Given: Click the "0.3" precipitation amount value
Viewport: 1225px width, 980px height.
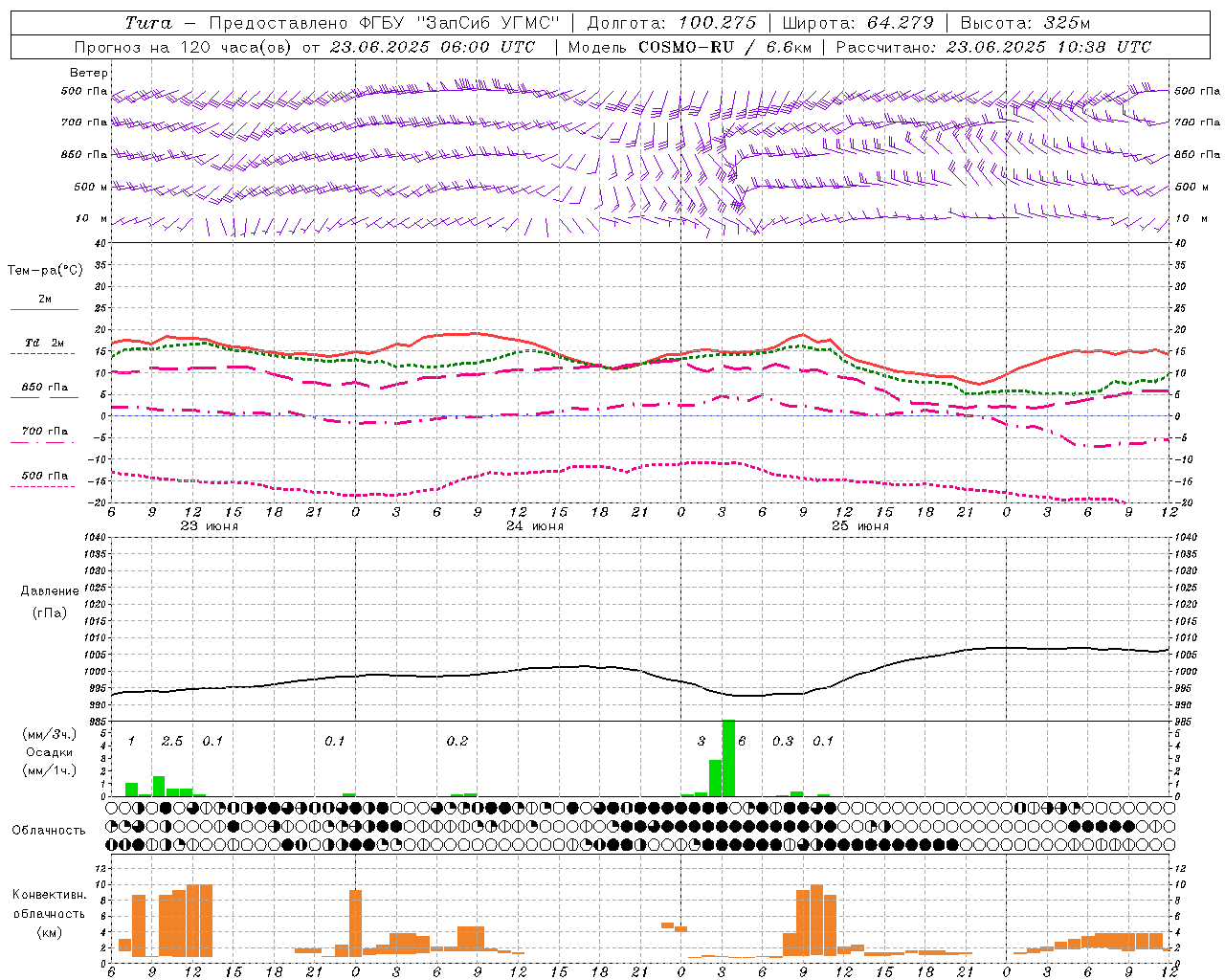Looking at the screenshot, I should point(783,742).
